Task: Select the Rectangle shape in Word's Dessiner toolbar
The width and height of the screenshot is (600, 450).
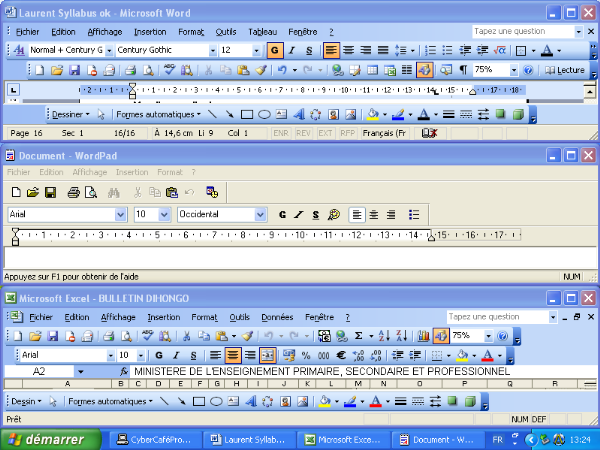Action: pos(247,114)
